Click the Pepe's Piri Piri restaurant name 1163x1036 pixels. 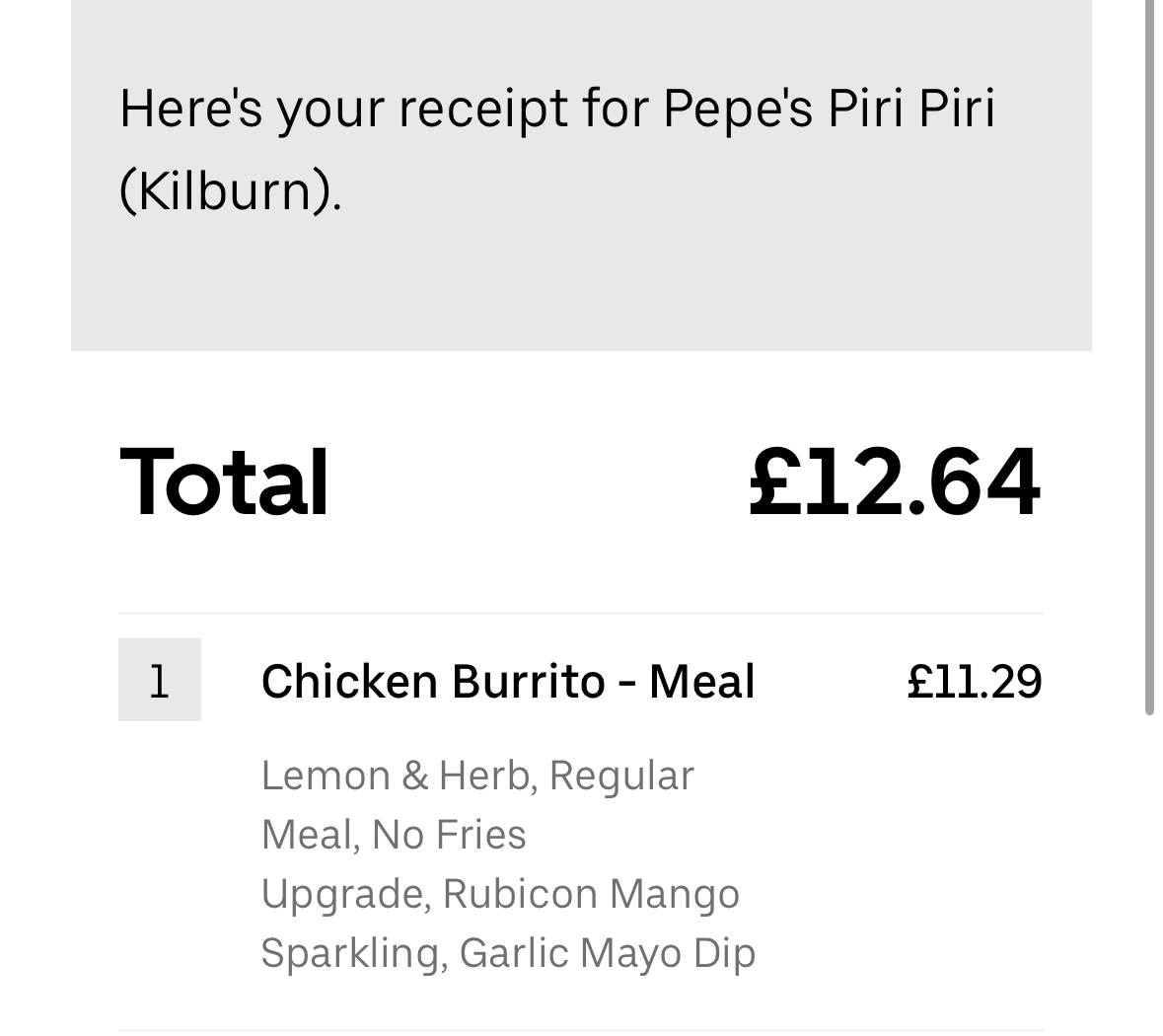[829, 108]
